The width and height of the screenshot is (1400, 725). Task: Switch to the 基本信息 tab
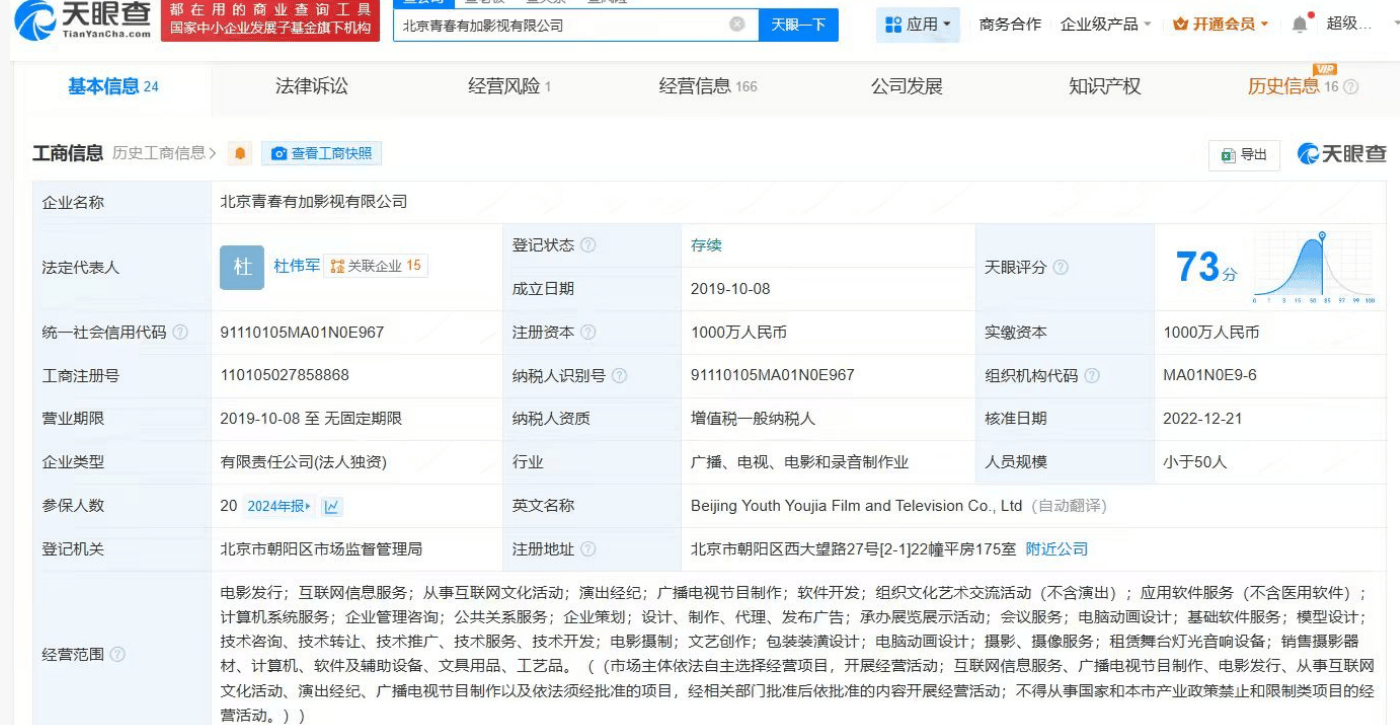[x=113, y=87]
